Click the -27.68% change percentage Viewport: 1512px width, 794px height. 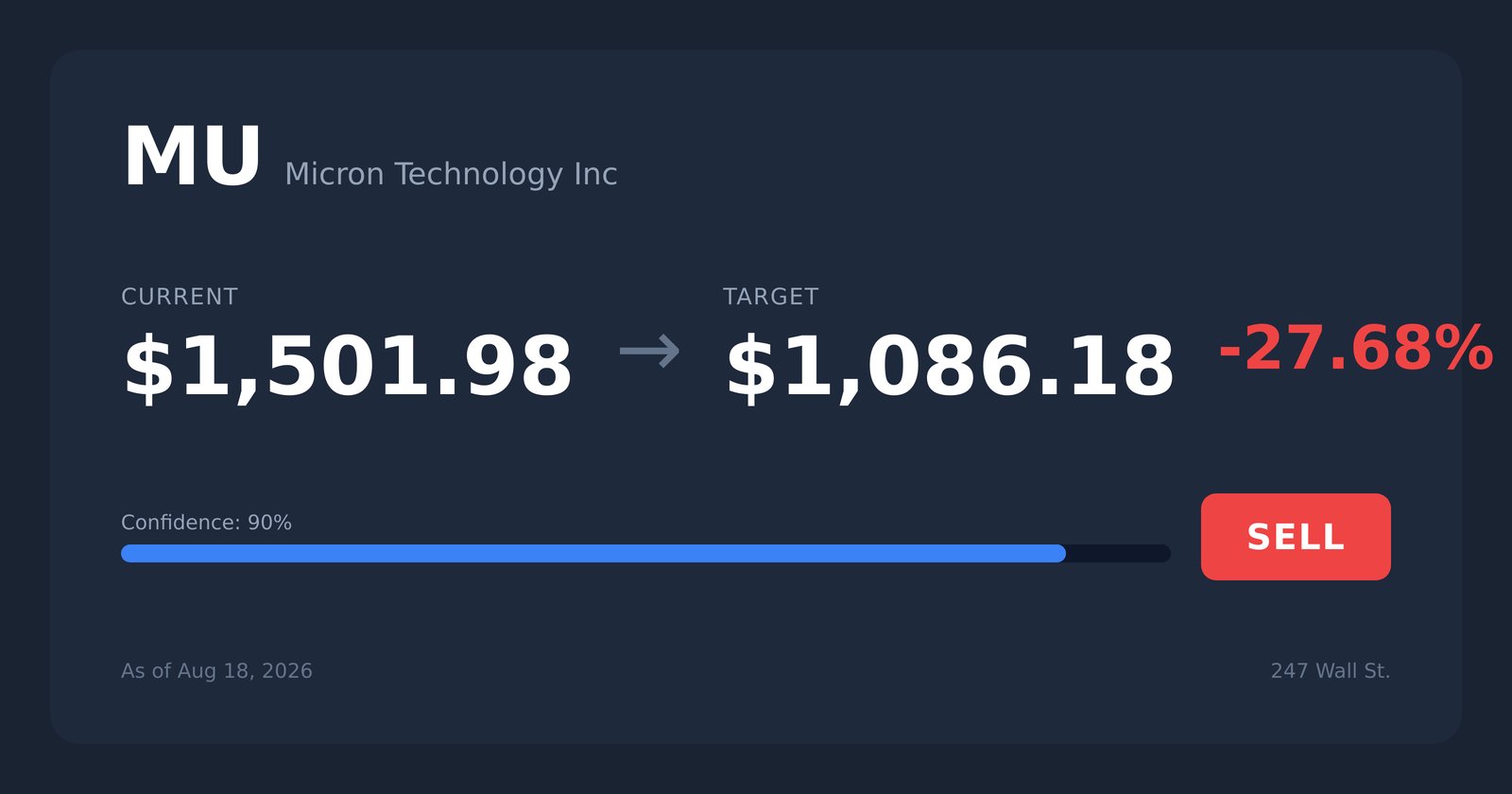[1356, 348]
